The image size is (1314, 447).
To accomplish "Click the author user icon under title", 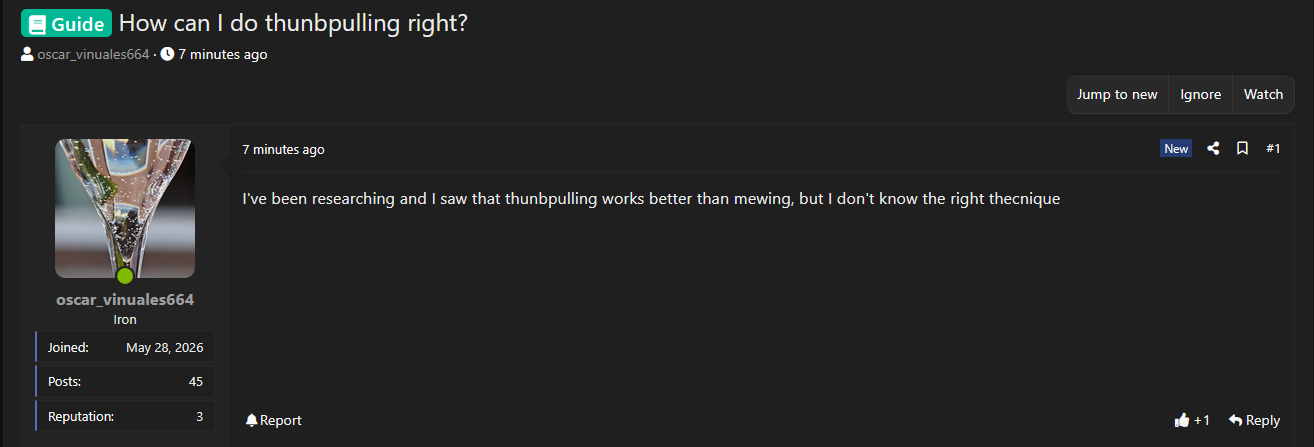I will 27,54.
